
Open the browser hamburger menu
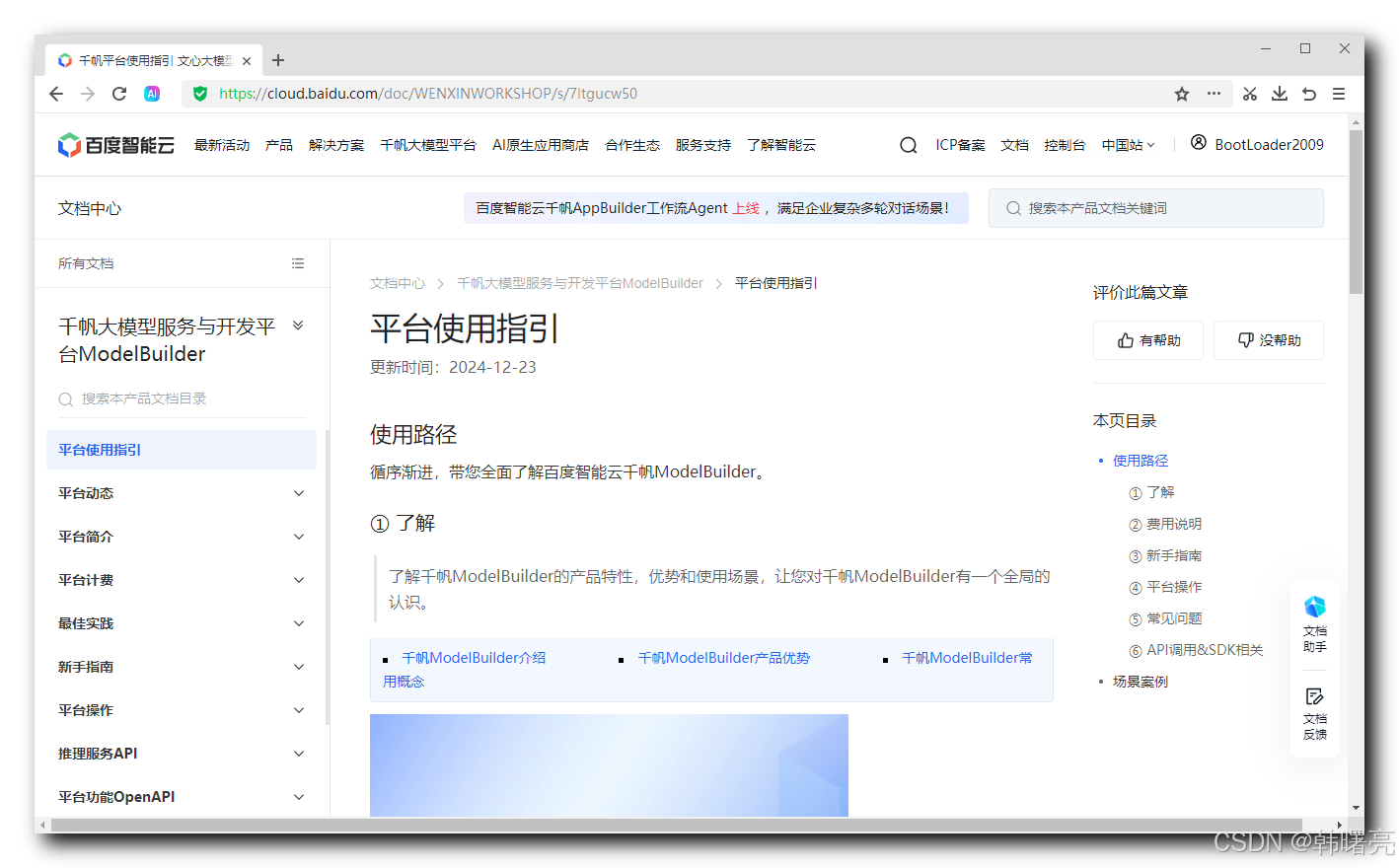1339,94
